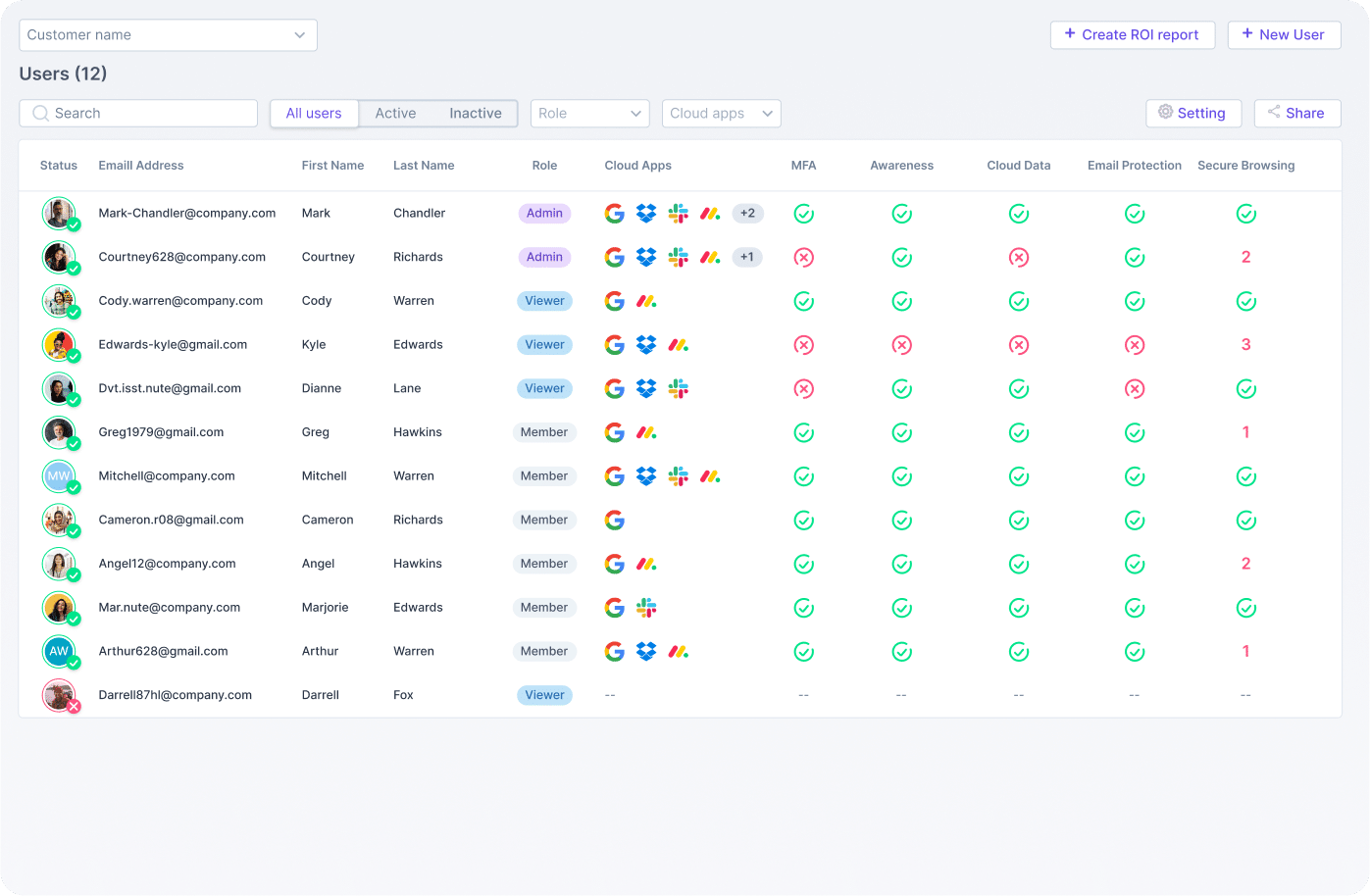Click failed MFA icon for Kyle Edwards
This screenshot has height=896, width=1370.
804,345
